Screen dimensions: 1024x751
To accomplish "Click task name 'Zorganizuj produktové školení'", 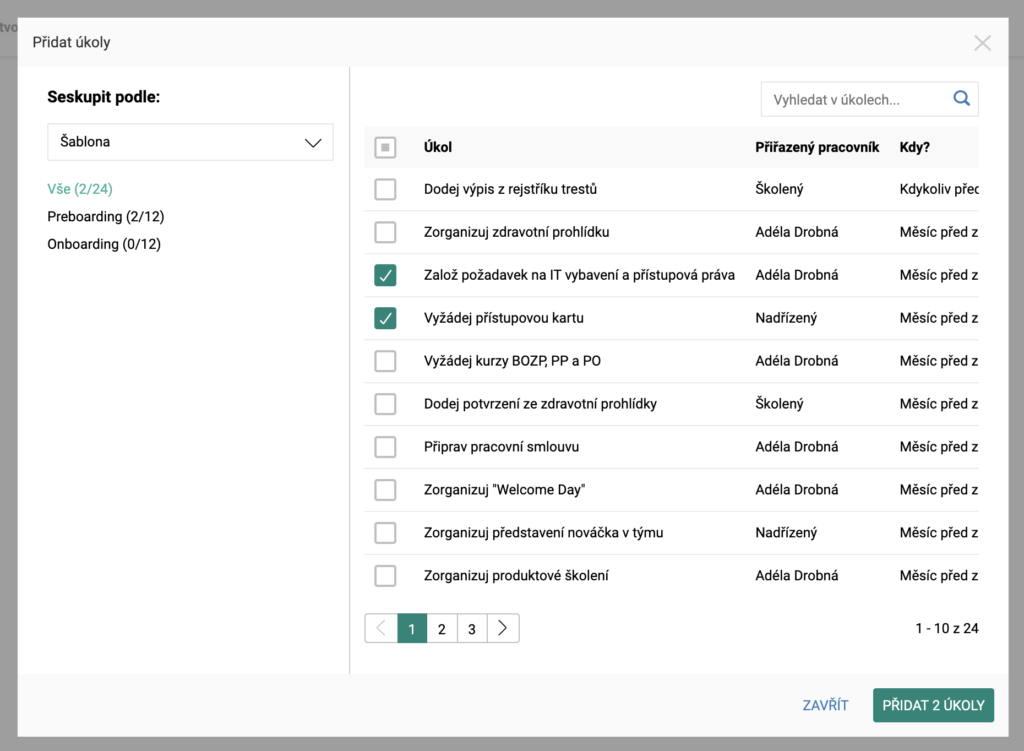I will pos(516,575).
